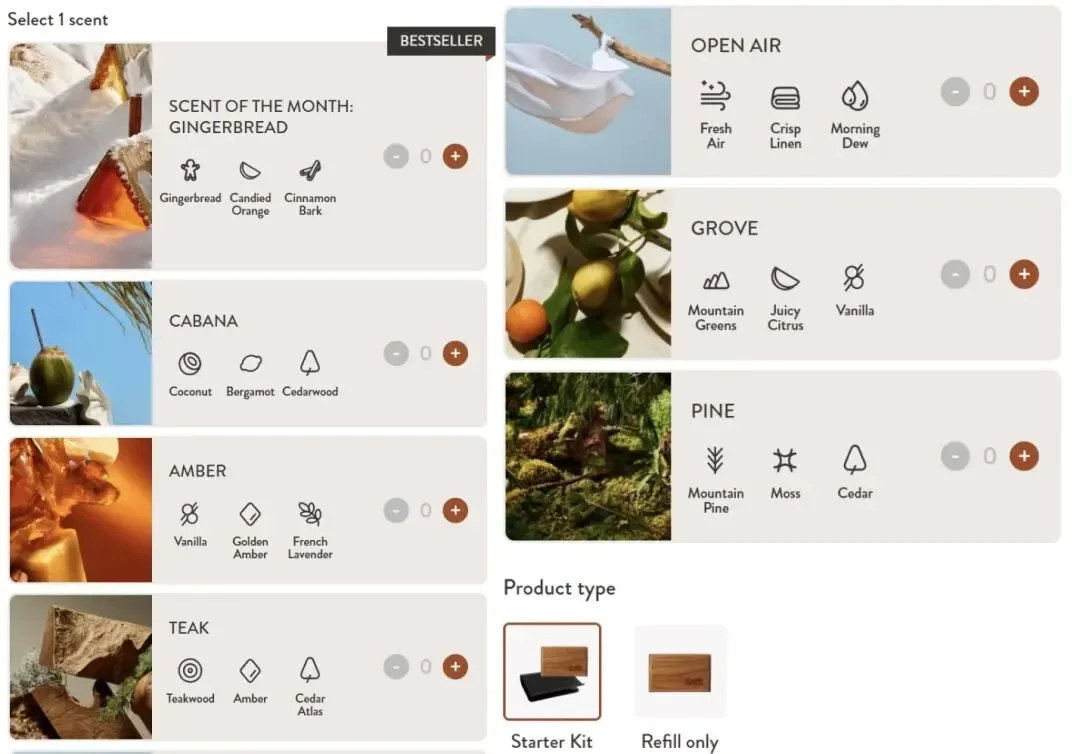Select the French Lavender icon
Image resolution: width=1080 pixels, height=754 pixels.
310,514
